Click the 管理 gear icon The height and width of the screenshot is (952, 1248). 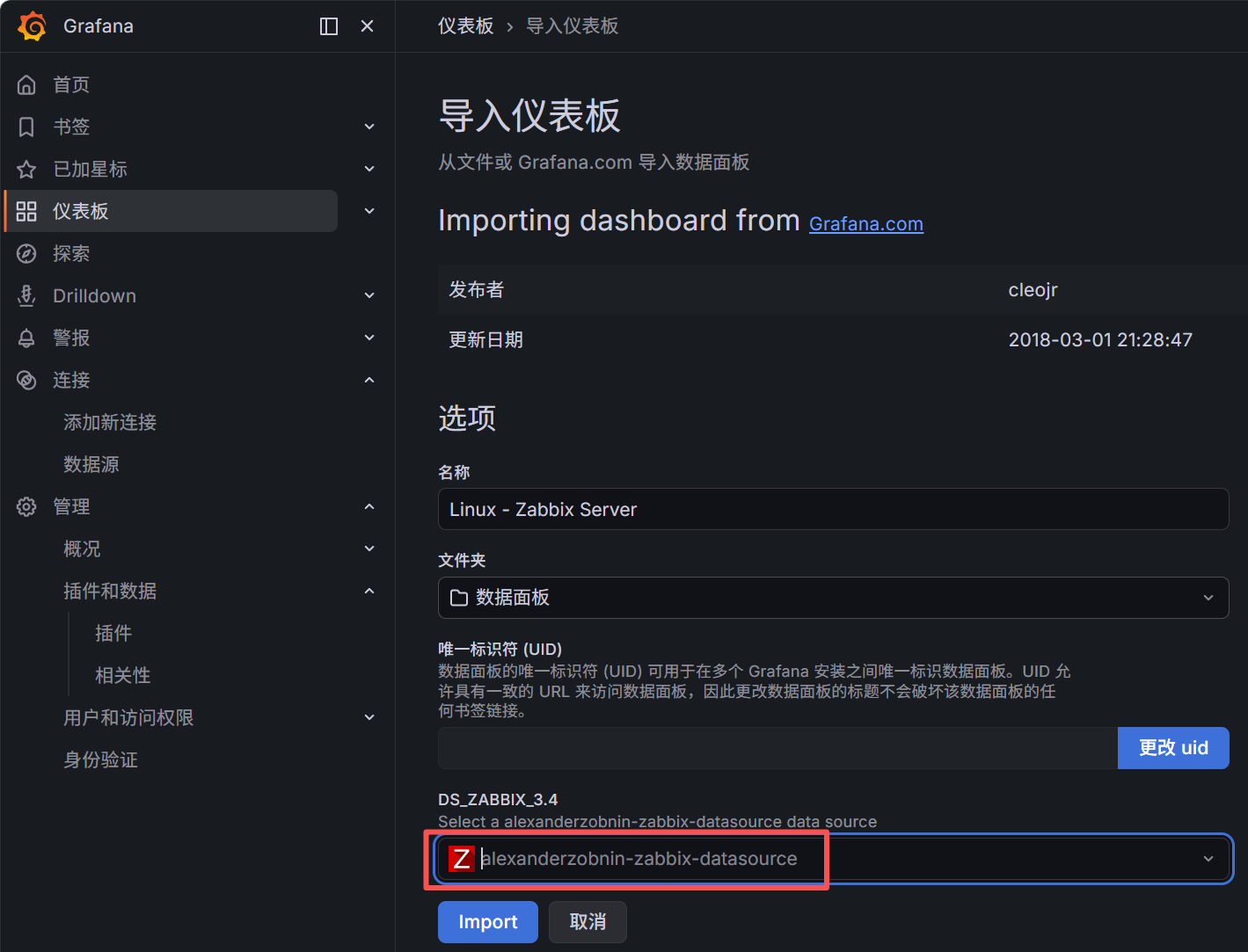[x=27, y=506]
